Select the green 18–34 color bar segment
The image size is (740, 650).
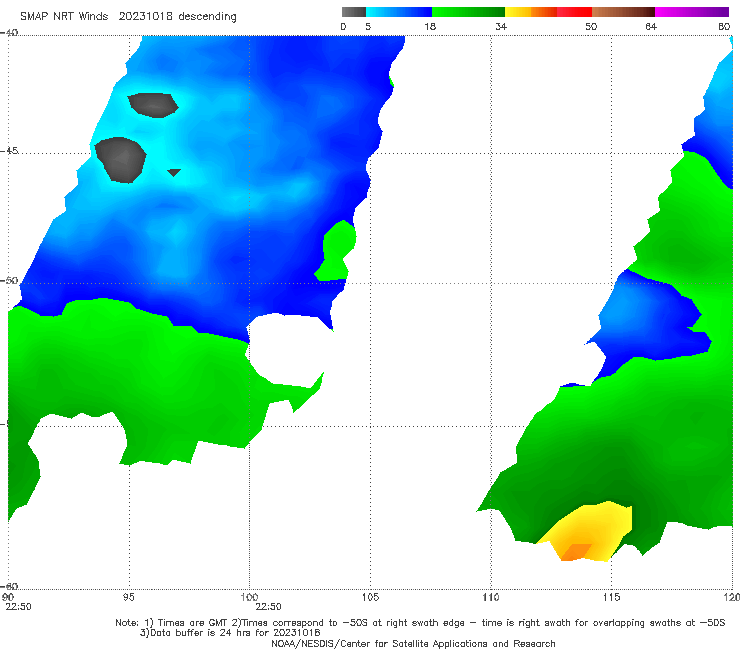(x=468, y=12)
